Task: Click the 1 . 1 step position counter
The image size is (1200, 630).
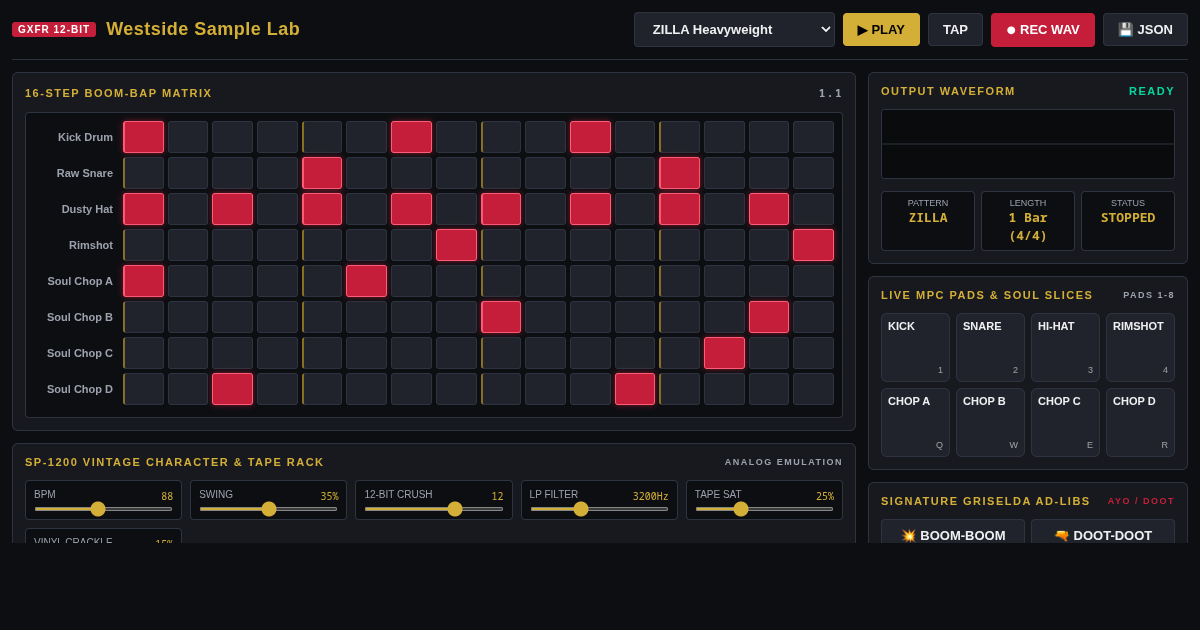Action: click(831, 93)
